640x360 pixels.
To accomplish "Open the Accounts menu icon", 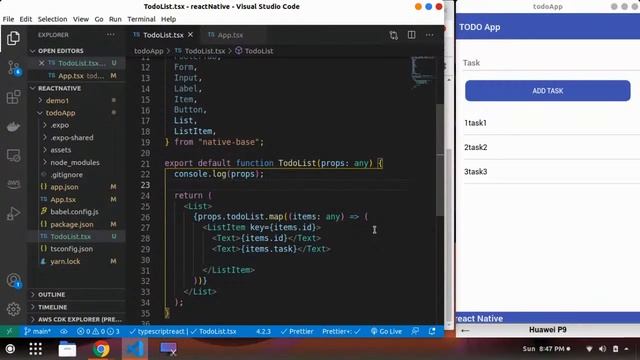I will coord(13,280).
